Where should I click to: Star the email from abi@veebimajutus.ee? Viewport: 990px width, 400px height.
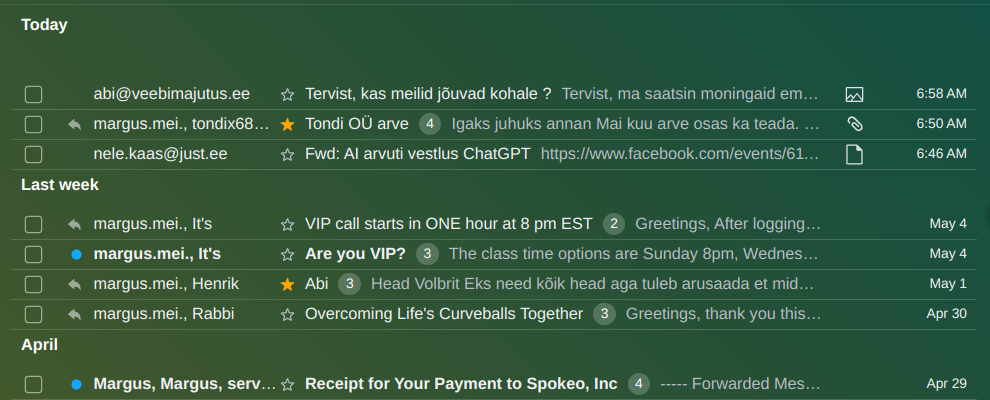click(288, 95)
